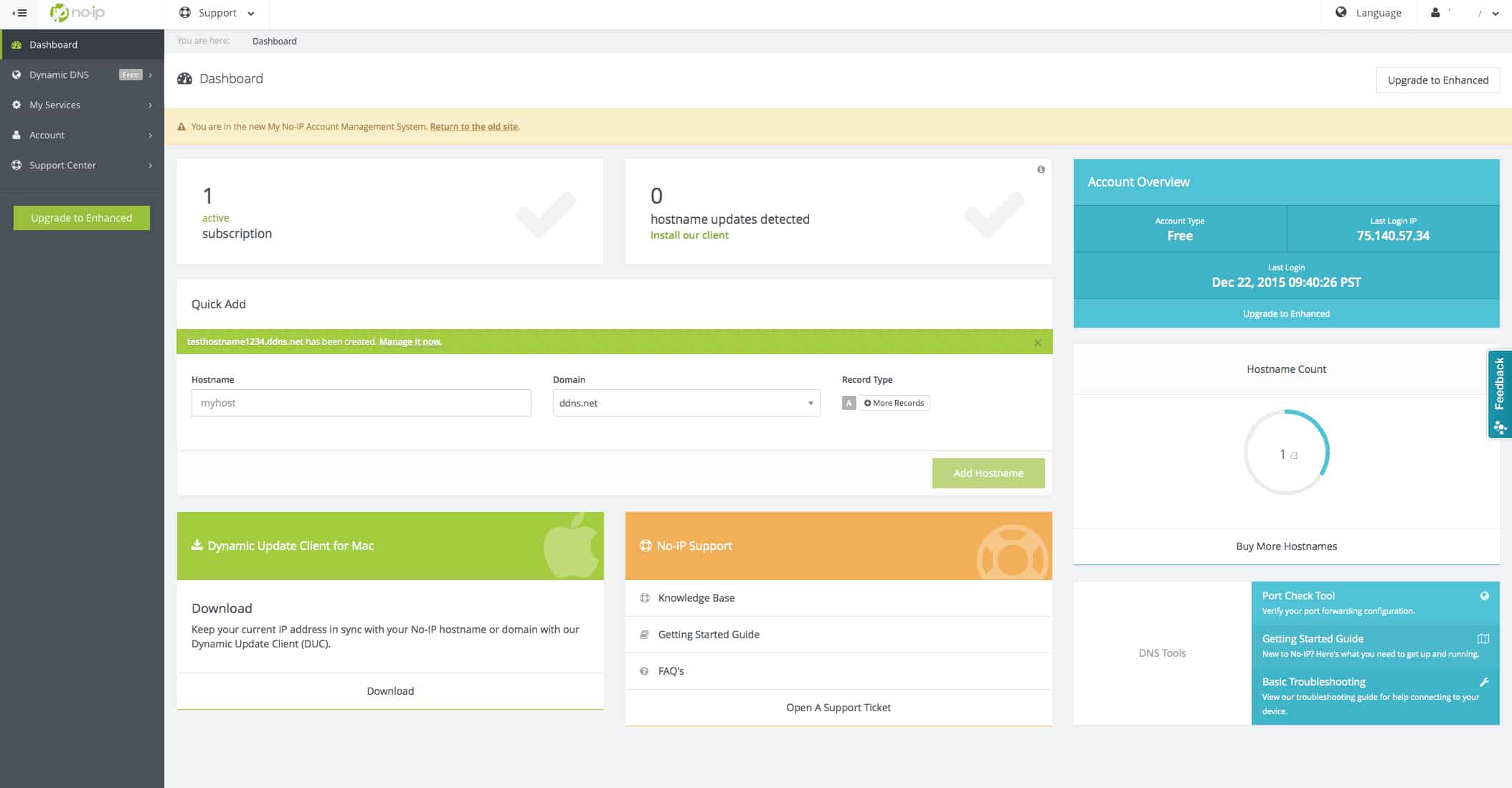Click the Free badge beside Dynamic DNS
This screenshot has width=1512, height=788.
[131, 75]
